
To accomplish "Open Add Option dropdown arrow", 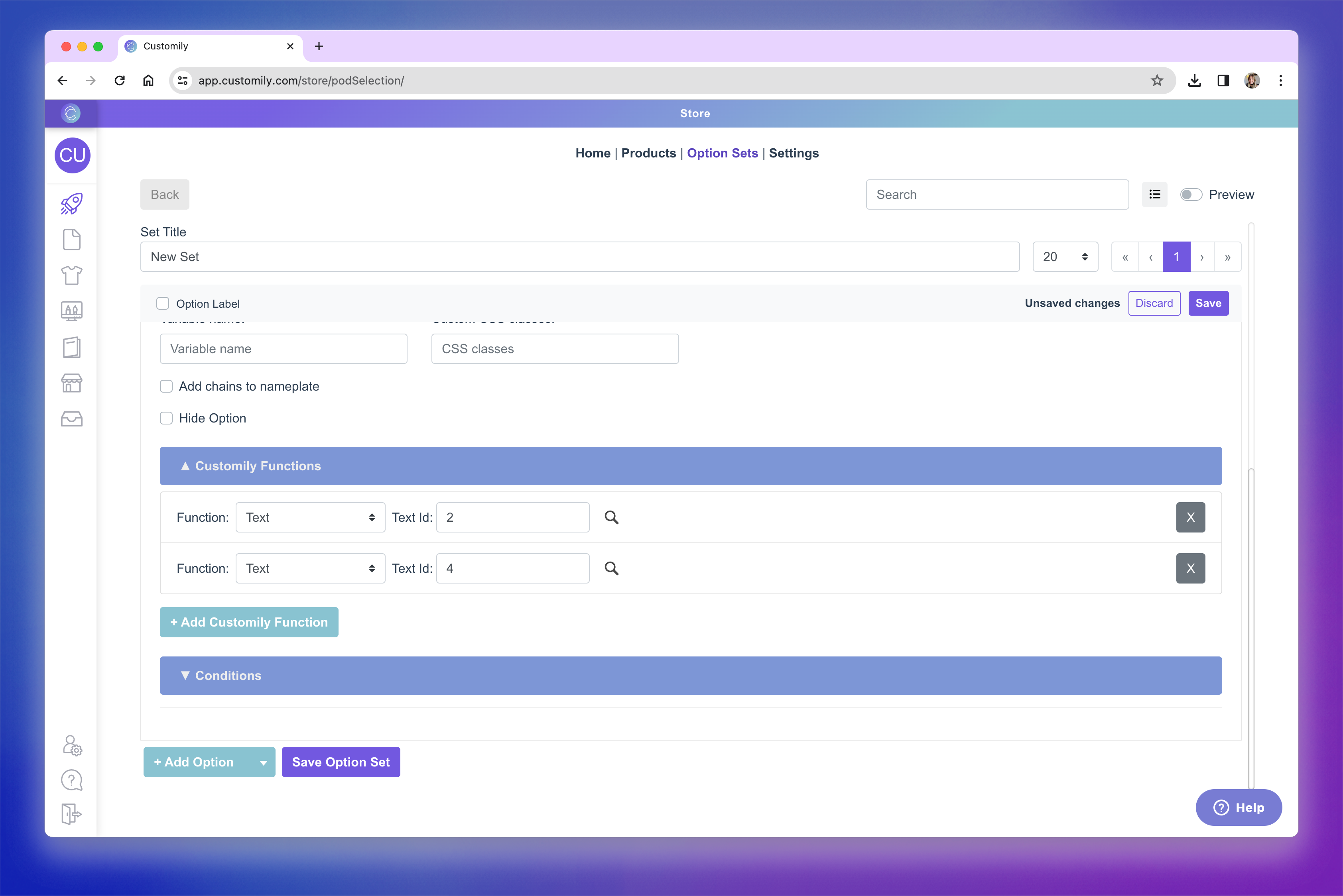I will point(263,762).
